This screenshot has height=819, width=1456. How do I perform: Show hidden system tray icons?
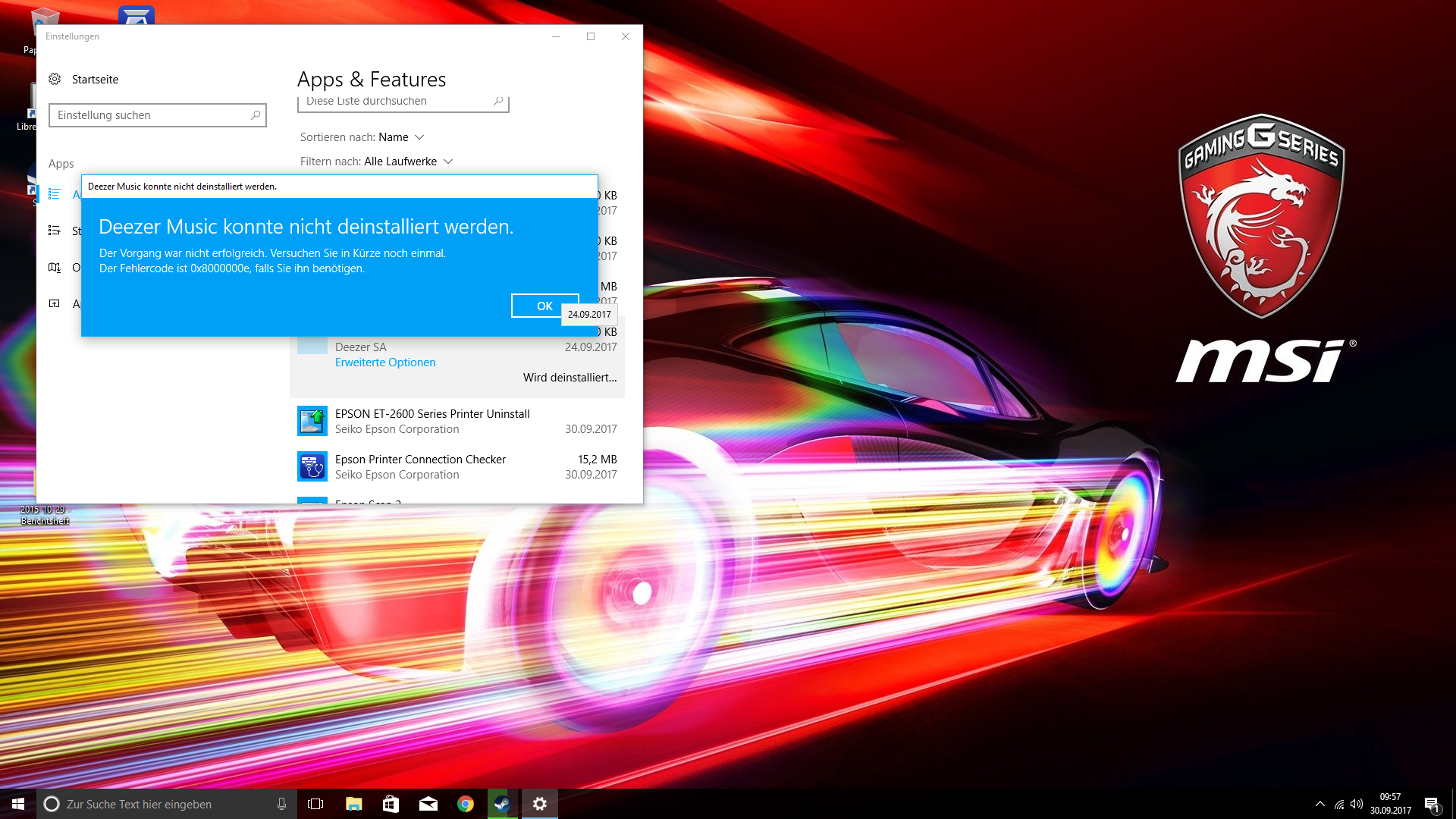[x=1320, y=804]
